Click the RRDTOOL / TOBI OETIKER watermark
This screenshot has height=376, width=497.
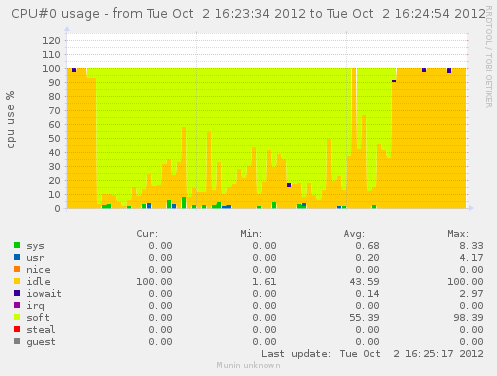tap(488, 57)
